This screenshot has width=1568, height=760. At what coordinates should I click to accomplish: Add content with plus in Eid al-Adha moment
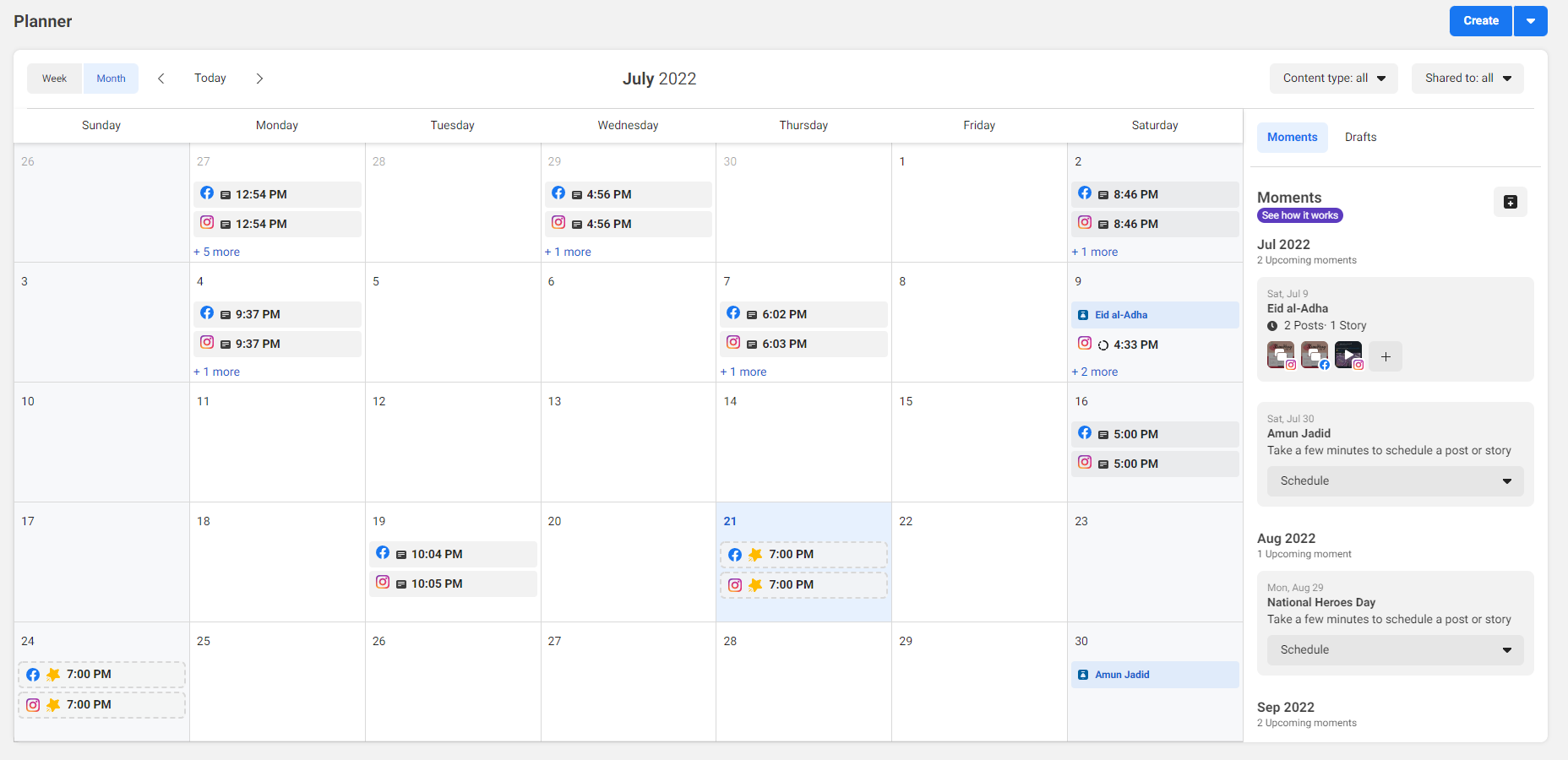tap(1386, 356)
